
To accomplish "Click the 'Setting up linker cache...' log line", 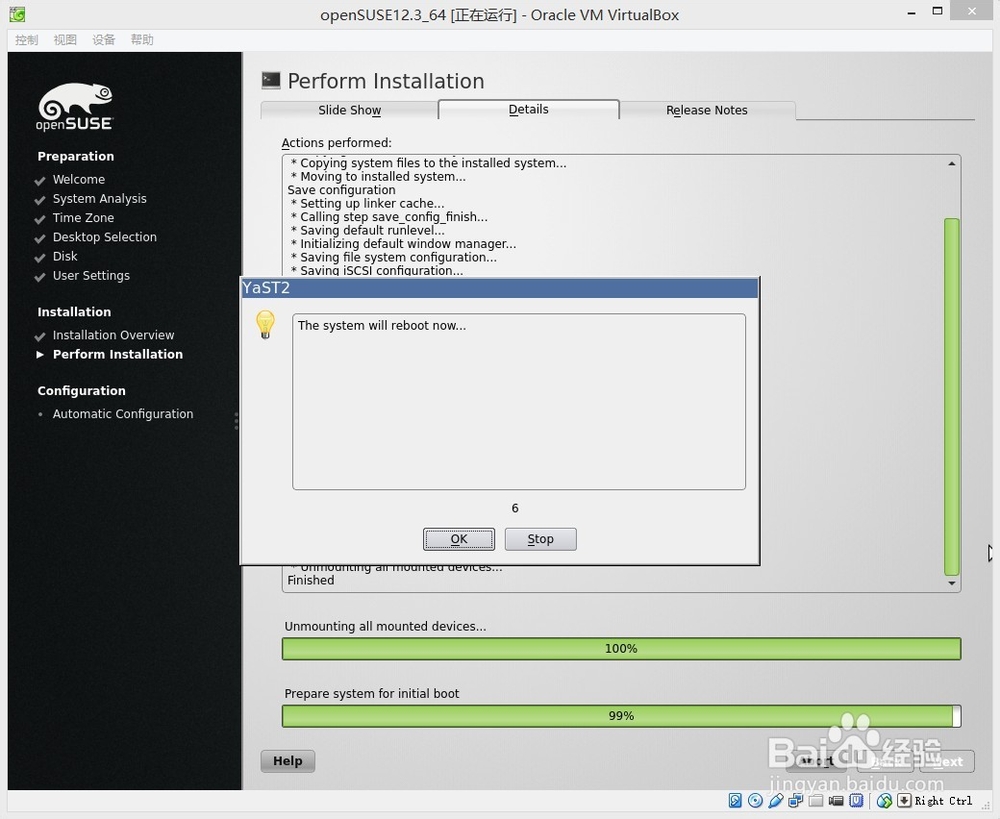I will click(367, 203).
